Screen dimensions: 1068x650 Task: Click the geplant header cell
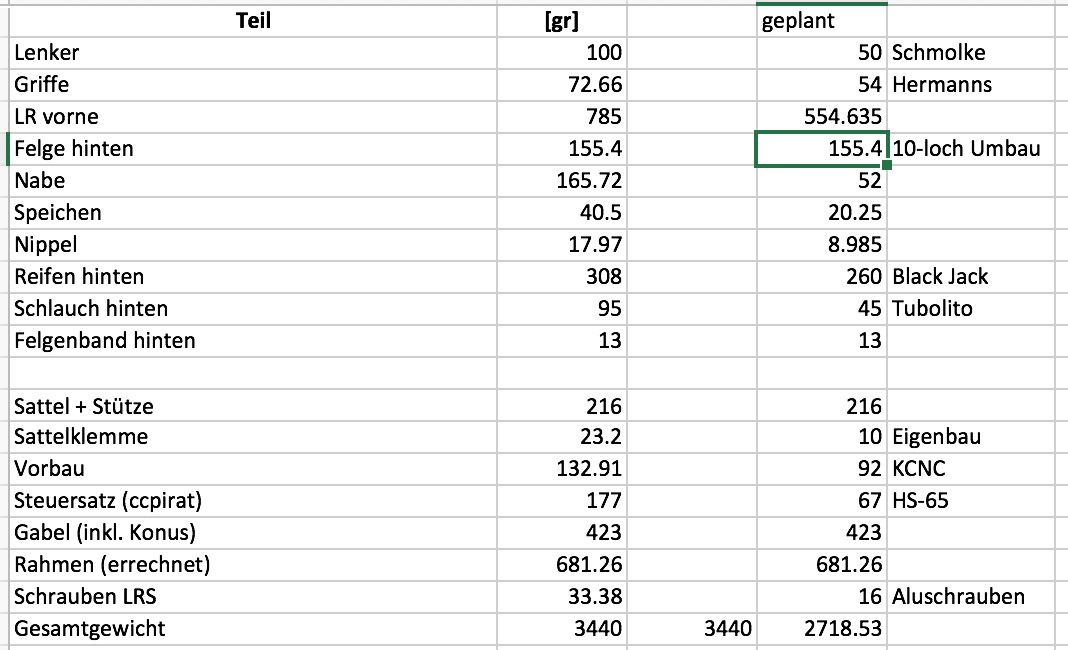click(821, 20)
